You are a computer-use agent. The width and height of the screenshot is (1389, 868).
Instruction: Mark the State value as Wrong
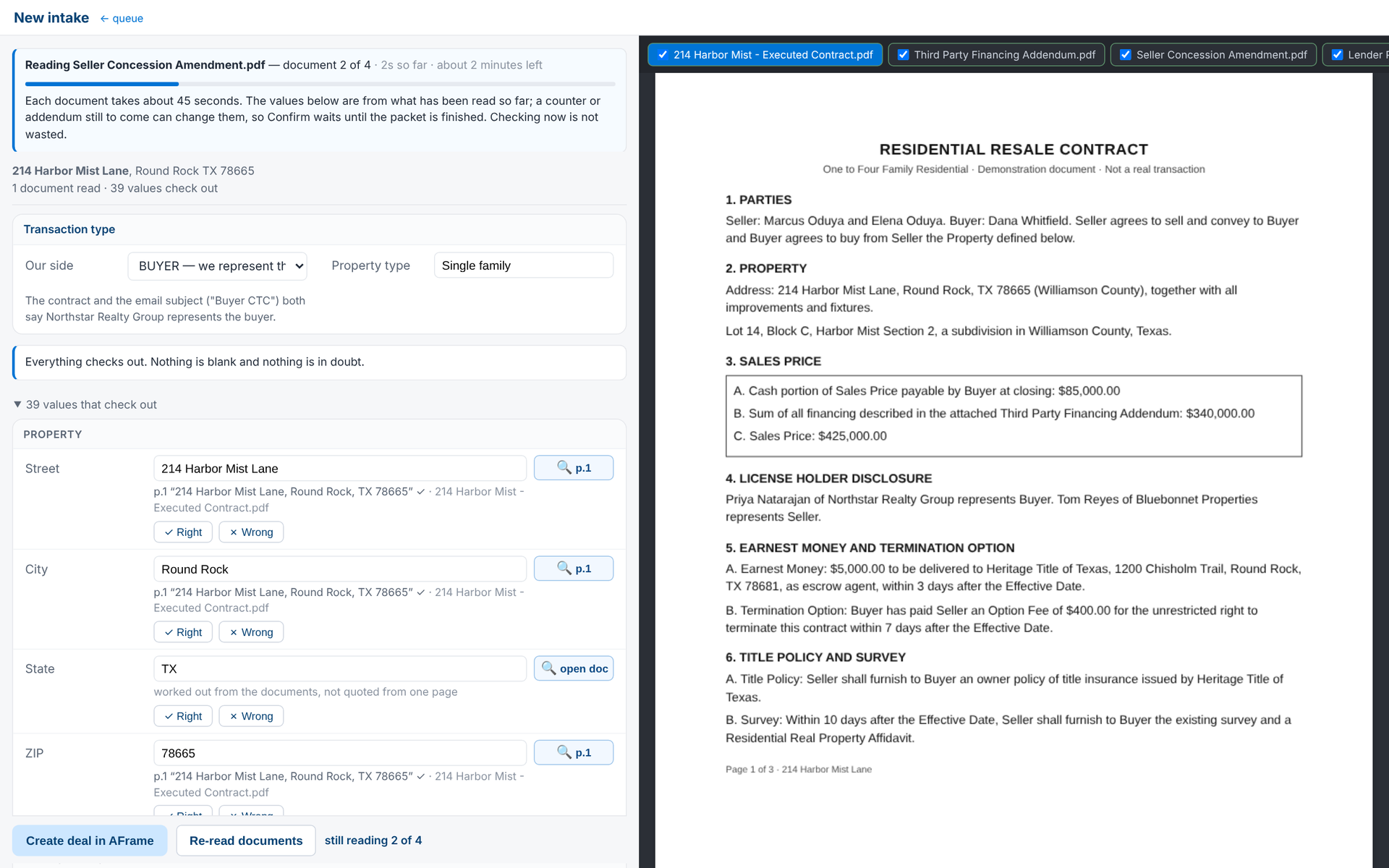251,716
